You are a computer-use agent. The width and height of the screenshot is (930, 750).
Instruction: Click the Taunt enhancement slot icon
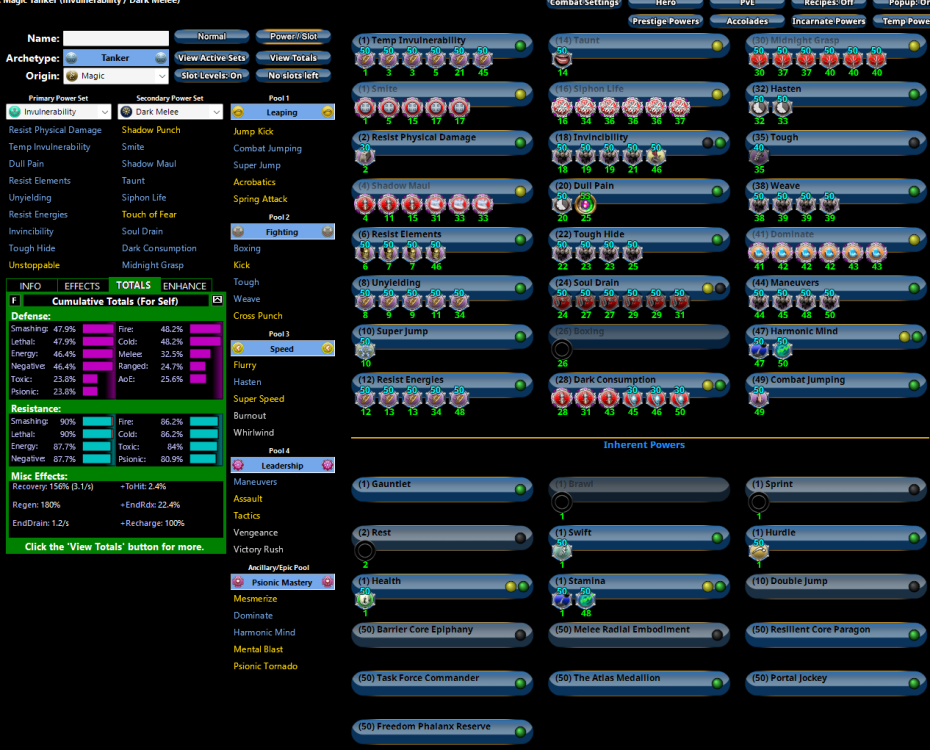coord(562,60)
